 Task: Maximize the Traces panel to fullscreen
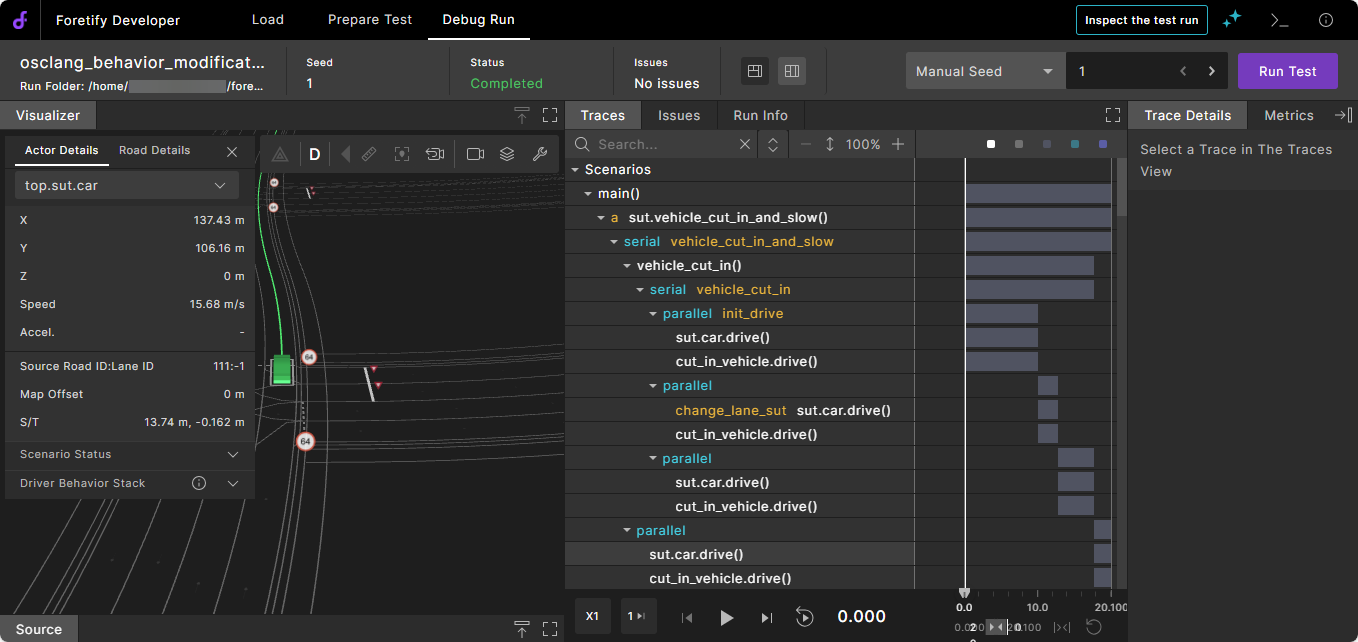[1113, 115]
